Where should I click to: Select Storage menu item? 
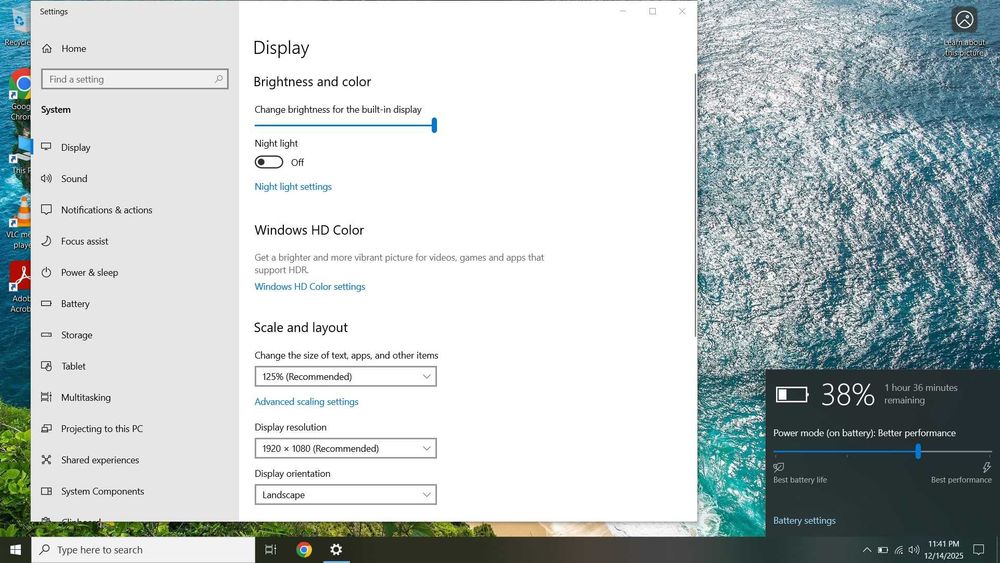tap(77, 335)
